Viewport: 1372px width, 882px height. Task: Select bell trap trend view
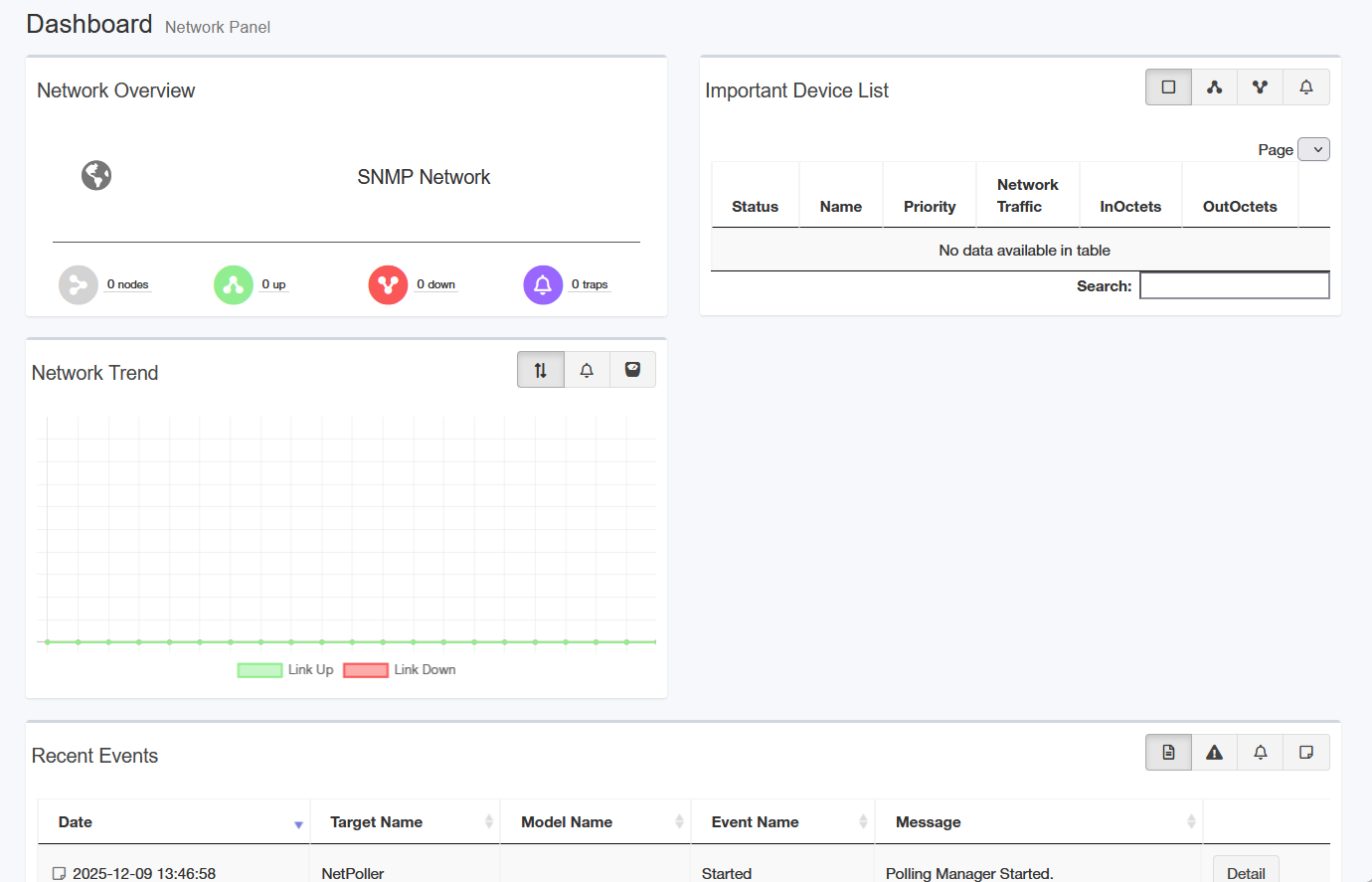click(587, 370)
